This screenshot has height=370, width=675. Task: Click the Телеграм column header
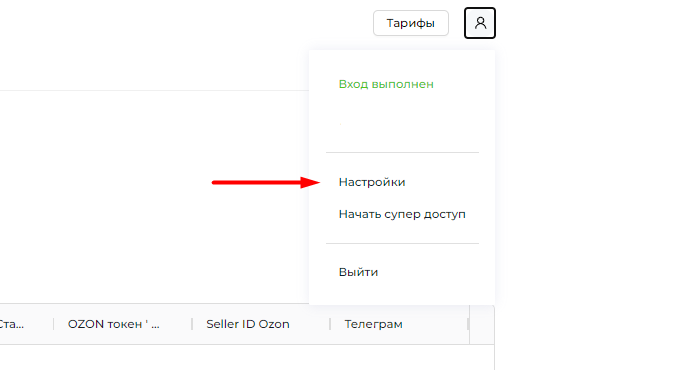[x=373, y=324]
